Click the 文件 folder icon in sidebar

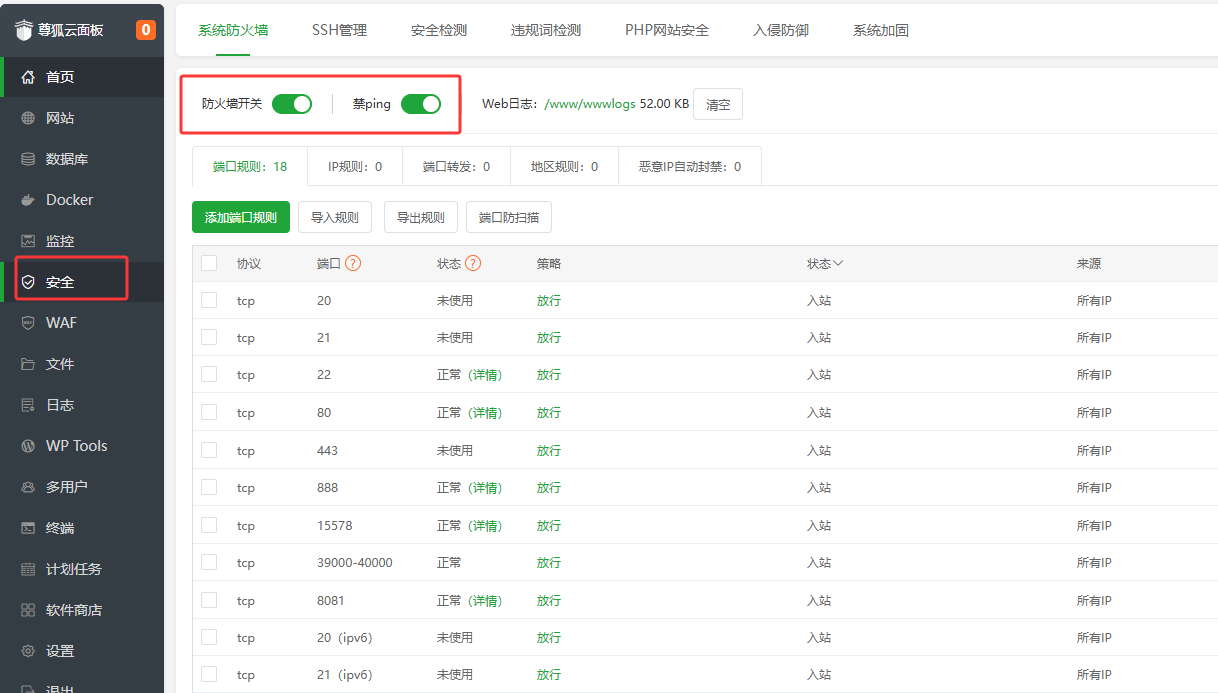(28, 364)
